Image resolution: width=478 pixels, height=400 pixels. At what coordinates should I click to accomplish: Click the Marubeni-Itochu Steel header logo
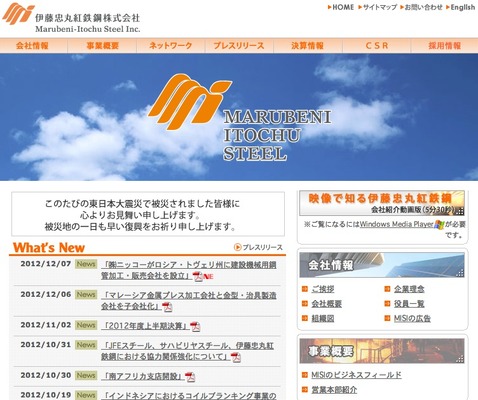click(x=71, y=18)
